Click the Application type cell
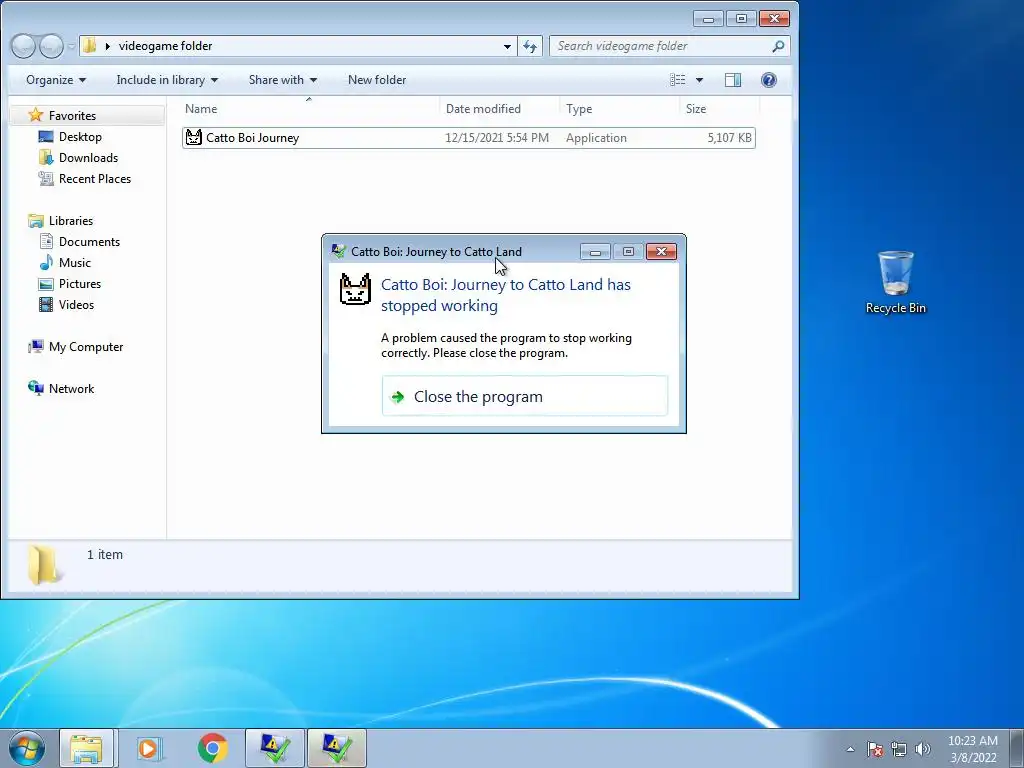Viewport: 1024px width, 768px height. pyautogui.click(x=596, y=137)
